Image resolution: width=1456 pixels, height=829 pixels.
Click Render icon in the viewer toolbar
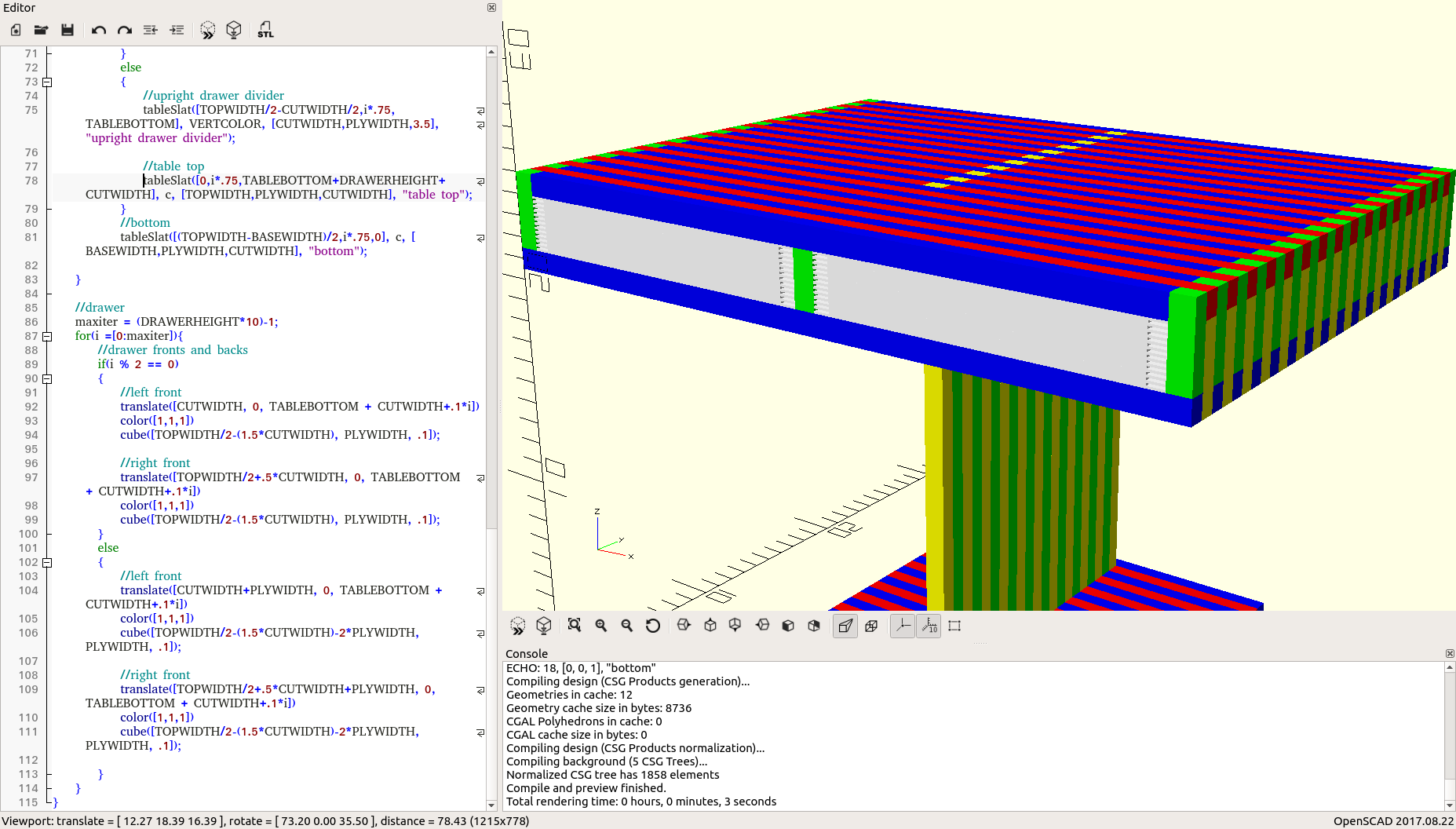click(x=544, y=626)
